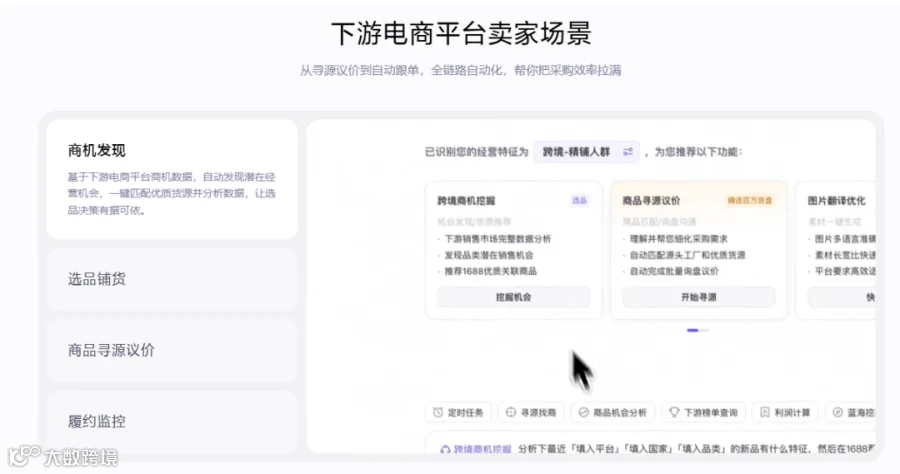Screen dimensions: 900x474
Task: Open the 下游榜单查询 trophy chip
Action: 703,412
